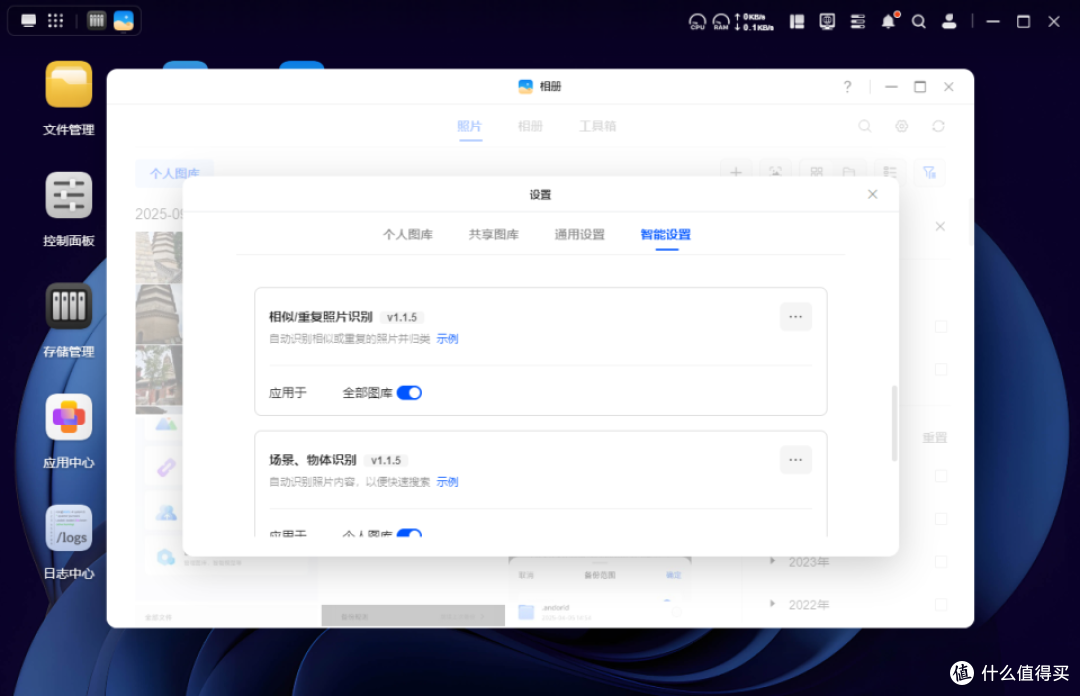This screenshot has width=1080, height=696.
Task: Switch to the 共享图库 settings tab
Action: pyautogui.click(x=494, y=234)
